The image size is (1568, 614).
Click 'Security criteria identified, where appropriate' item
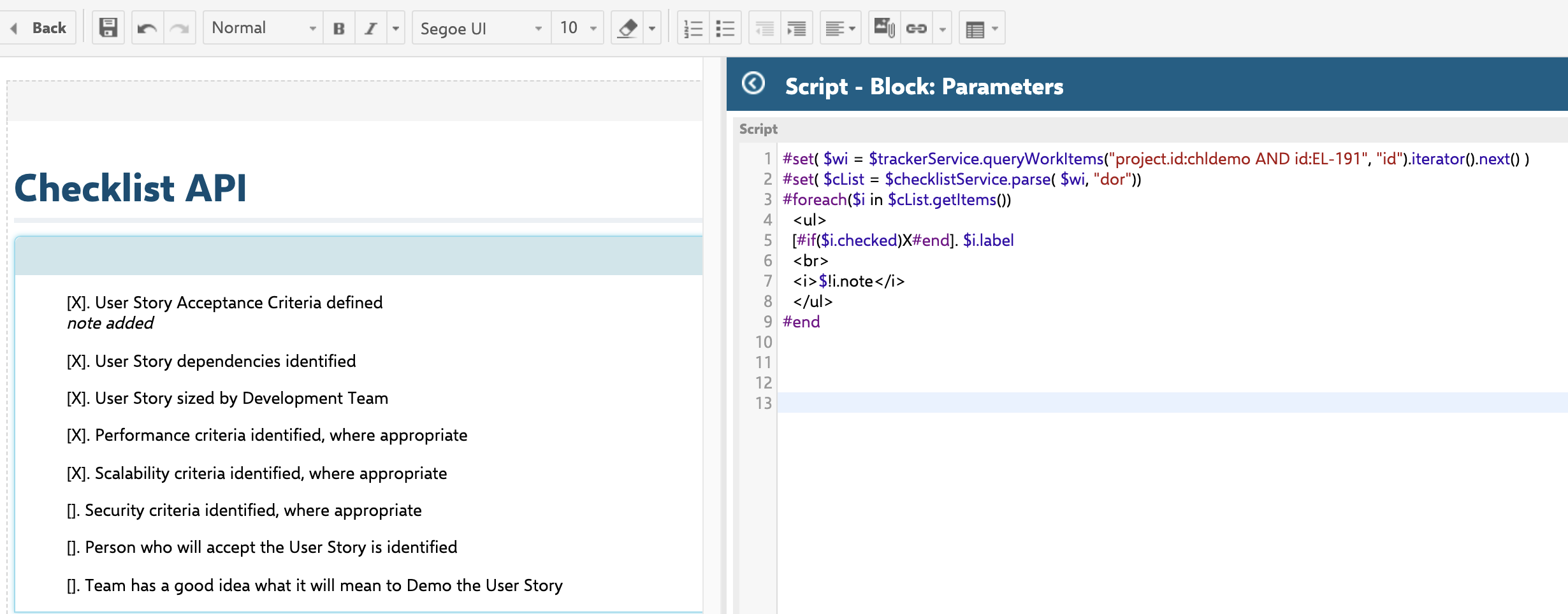(244, 510)
